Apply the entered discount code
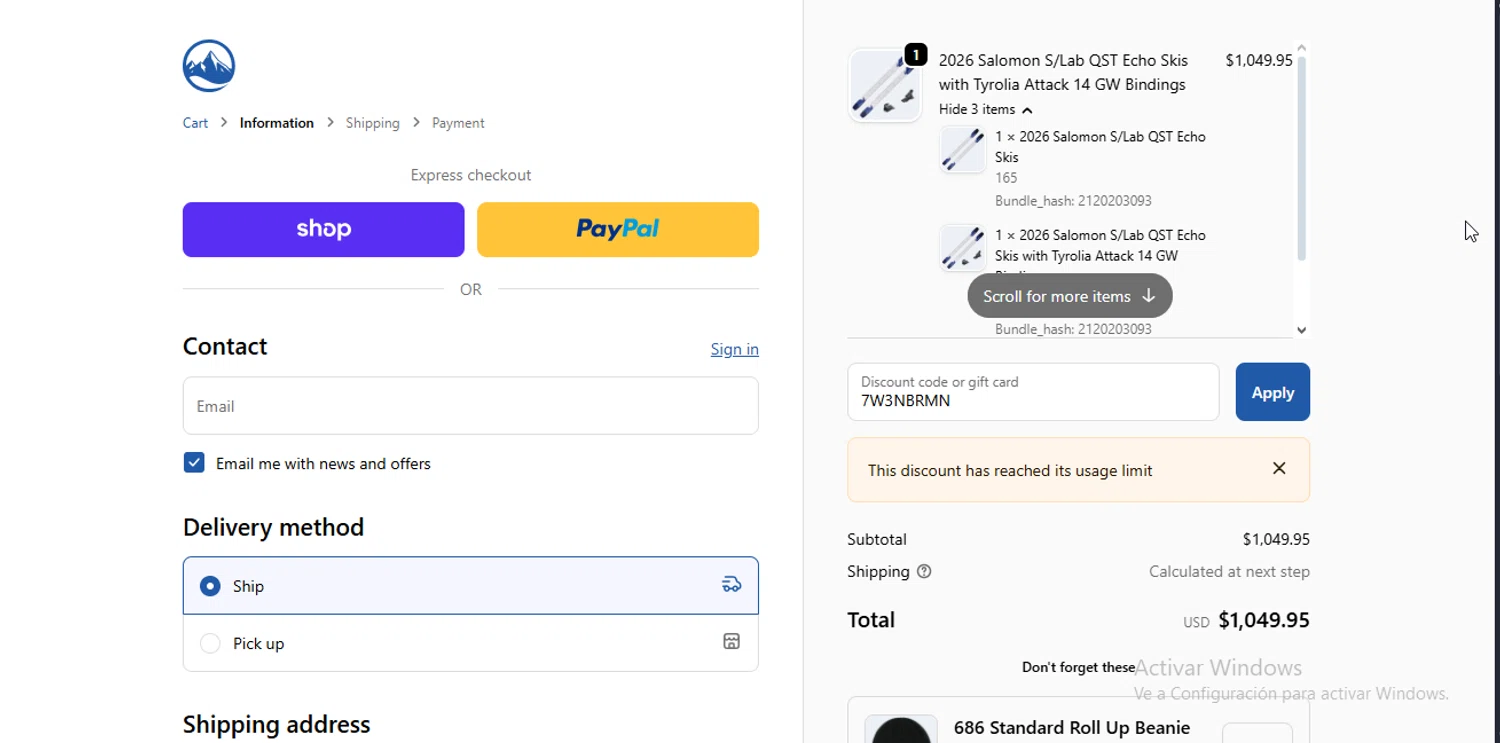This screenshot has height=743, width=1500. click(x=1272, y=392)
